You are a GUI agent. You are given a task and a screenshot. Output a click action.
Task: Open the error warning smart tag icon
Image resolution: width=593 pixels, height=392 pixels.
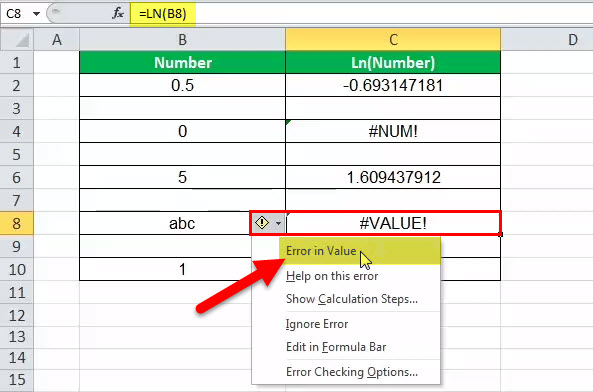(x=262, y=223)
